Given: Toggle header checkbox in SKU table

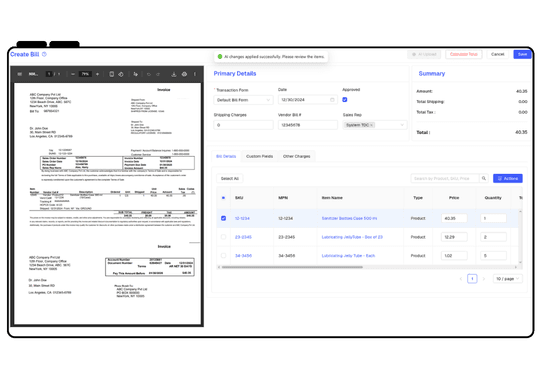Looking at the screenshot, I should [223, 198].
